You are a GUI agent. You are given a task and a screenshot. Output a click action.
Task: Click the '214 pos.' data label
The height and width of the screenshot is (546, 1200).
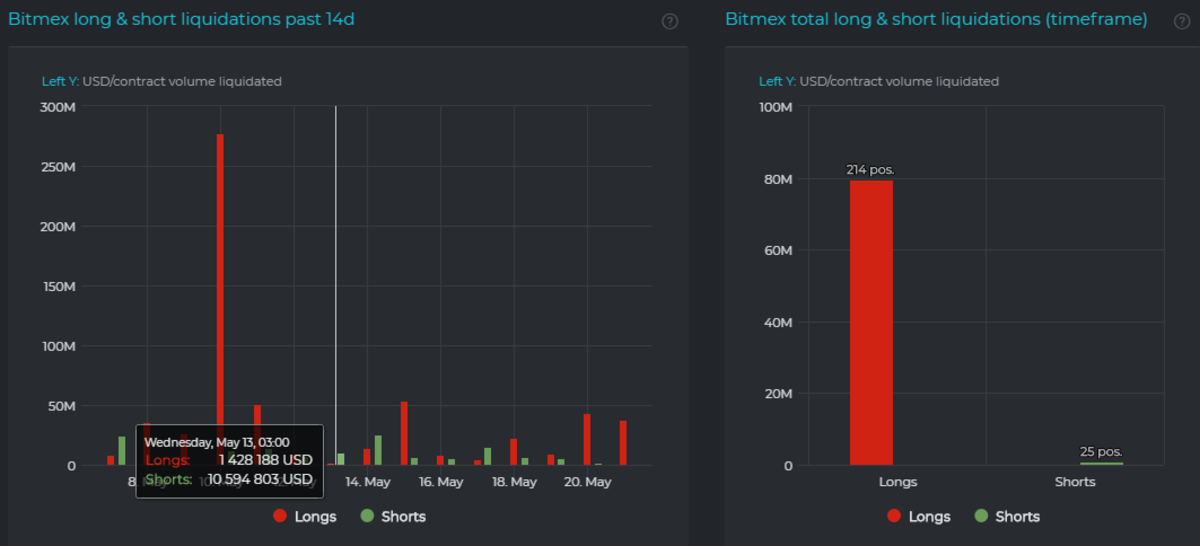point(870,170)
